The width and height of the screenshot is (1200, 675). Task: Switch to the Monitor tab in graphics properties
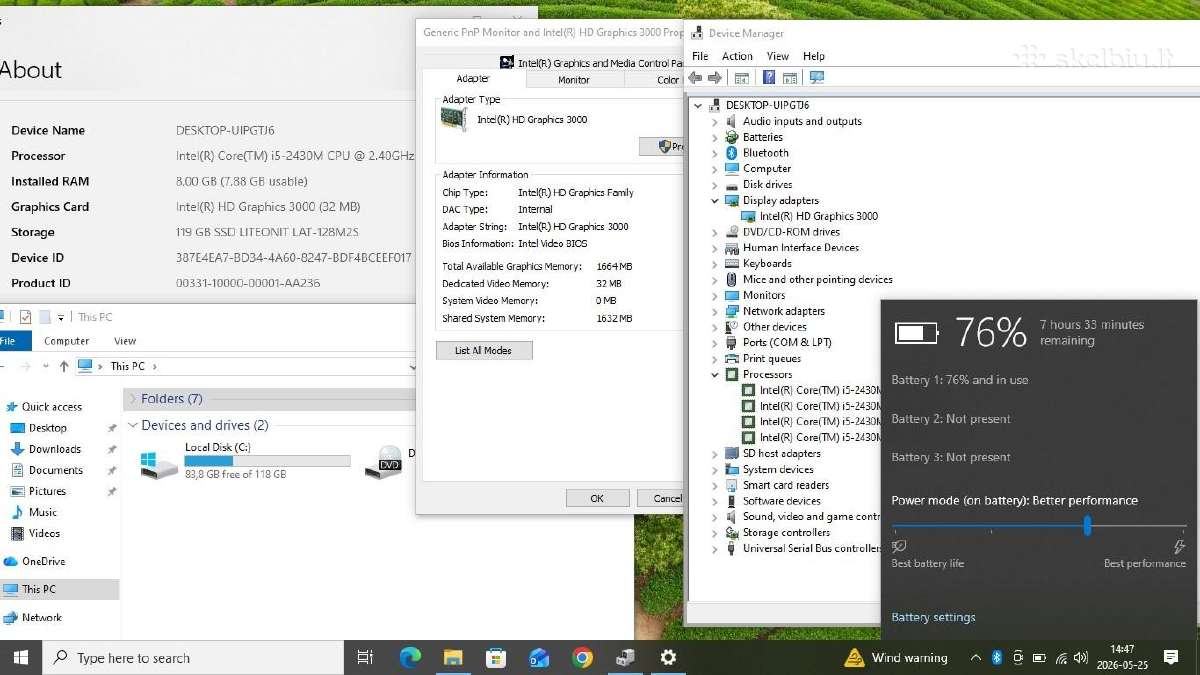pos(574,80)
